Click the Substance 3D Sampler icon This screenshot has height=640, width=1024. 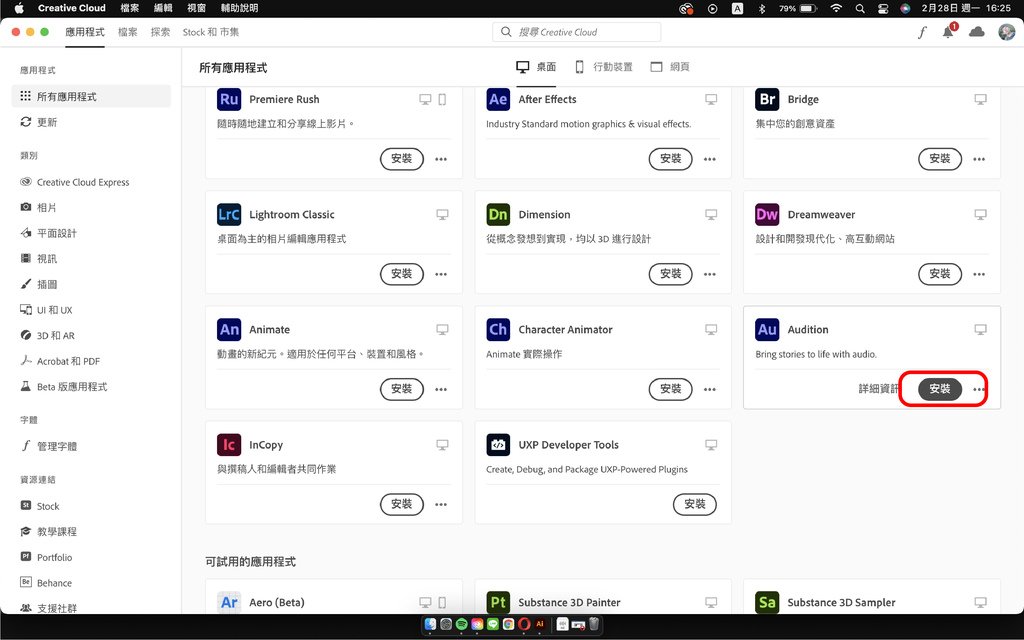(767, 602)
